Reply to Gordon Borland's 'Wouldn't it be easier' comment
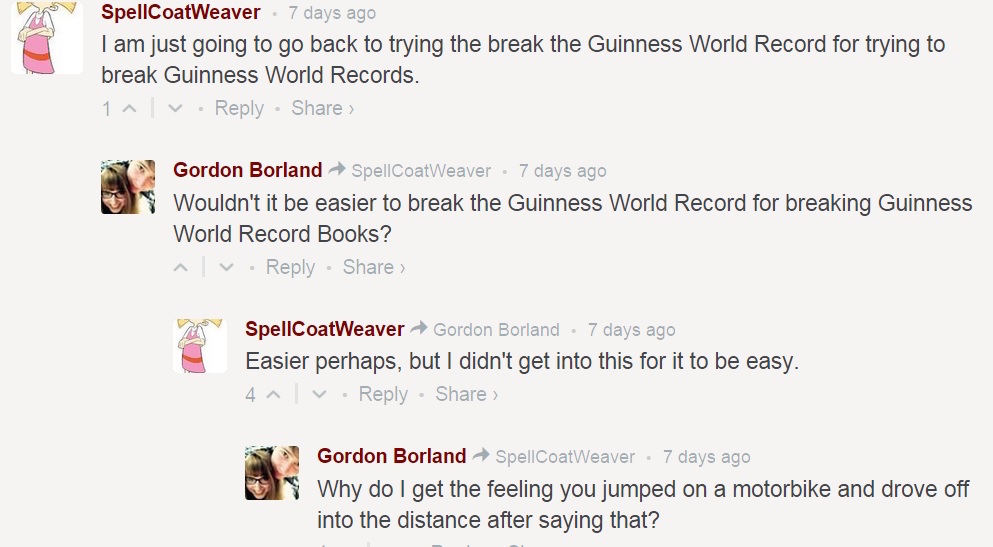The height and width of the screenshot is (547, 993). (x=291, y=267)
